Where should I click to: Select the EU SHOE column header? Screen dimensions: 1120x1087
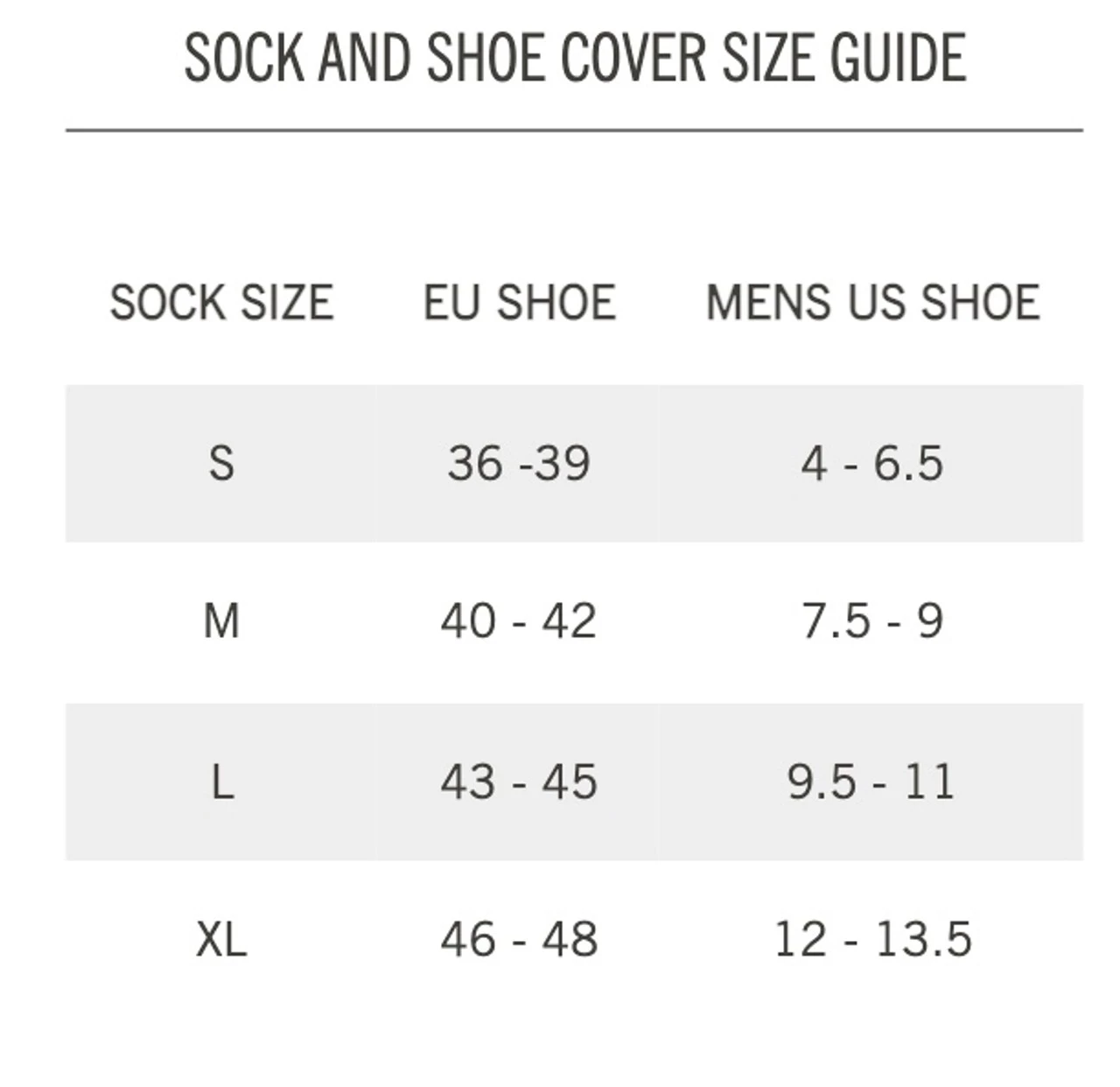tap(520, 303)
